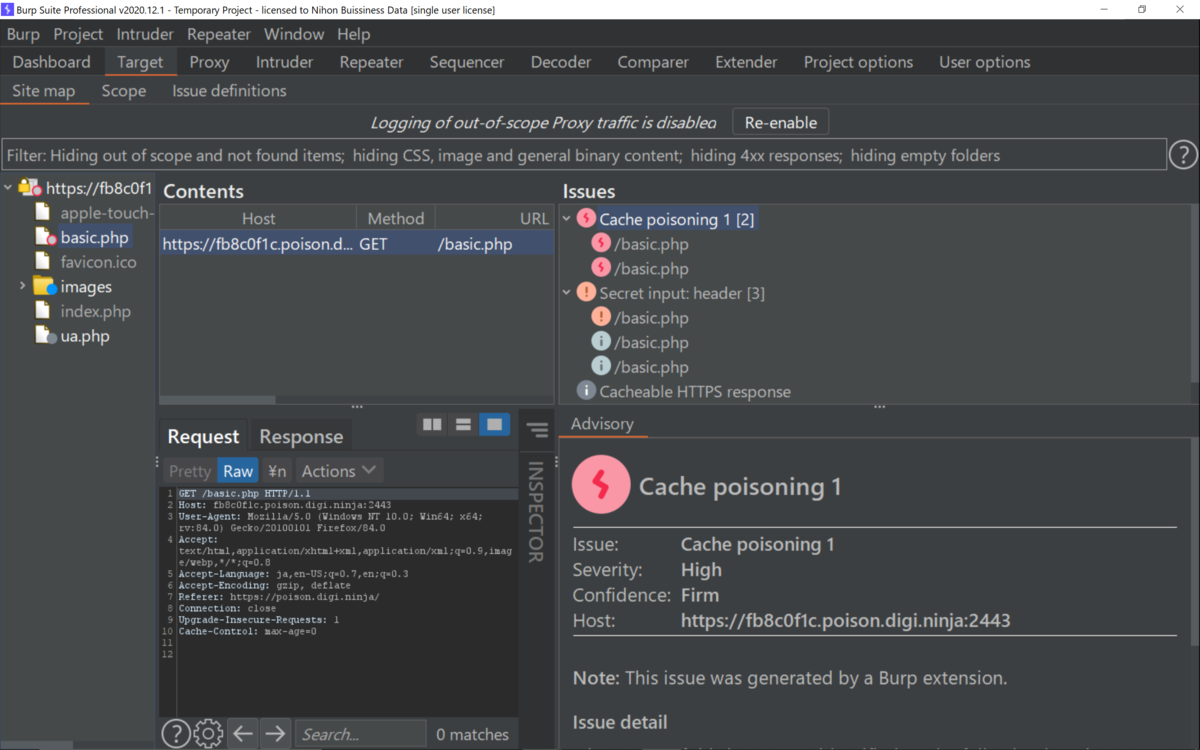Select the first /basic.php cache poisoning issue
1200x750 pixels.
coord(651,244)
